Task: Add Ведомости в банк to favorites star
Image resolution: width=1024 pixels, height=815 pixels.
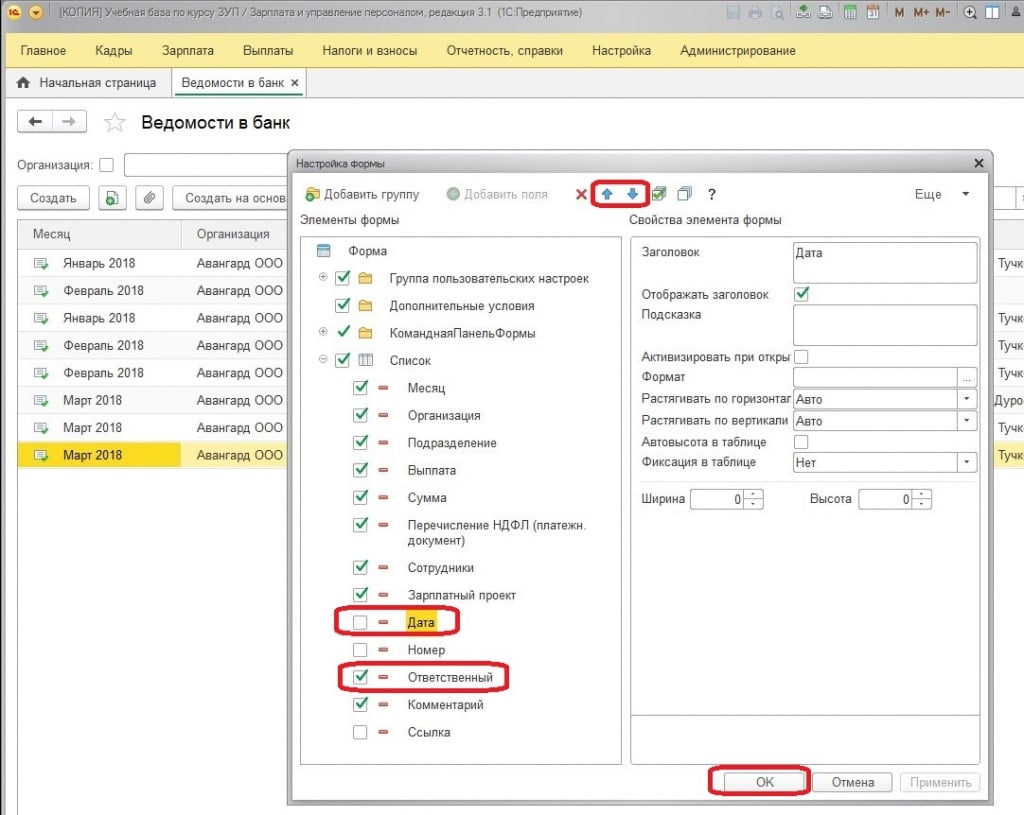Action: coord(115,123)
